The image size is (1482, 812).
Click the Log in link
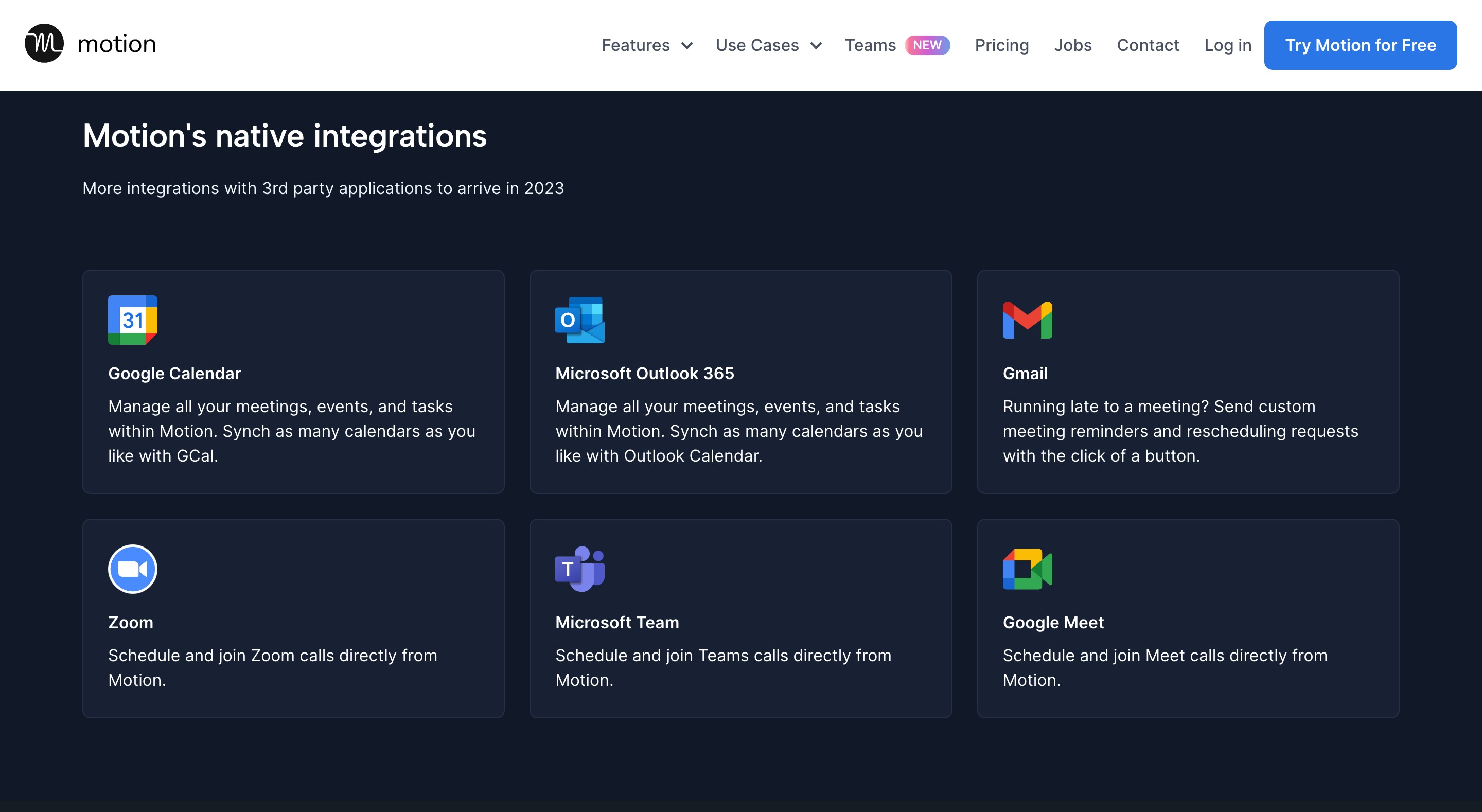[1228, 45]
